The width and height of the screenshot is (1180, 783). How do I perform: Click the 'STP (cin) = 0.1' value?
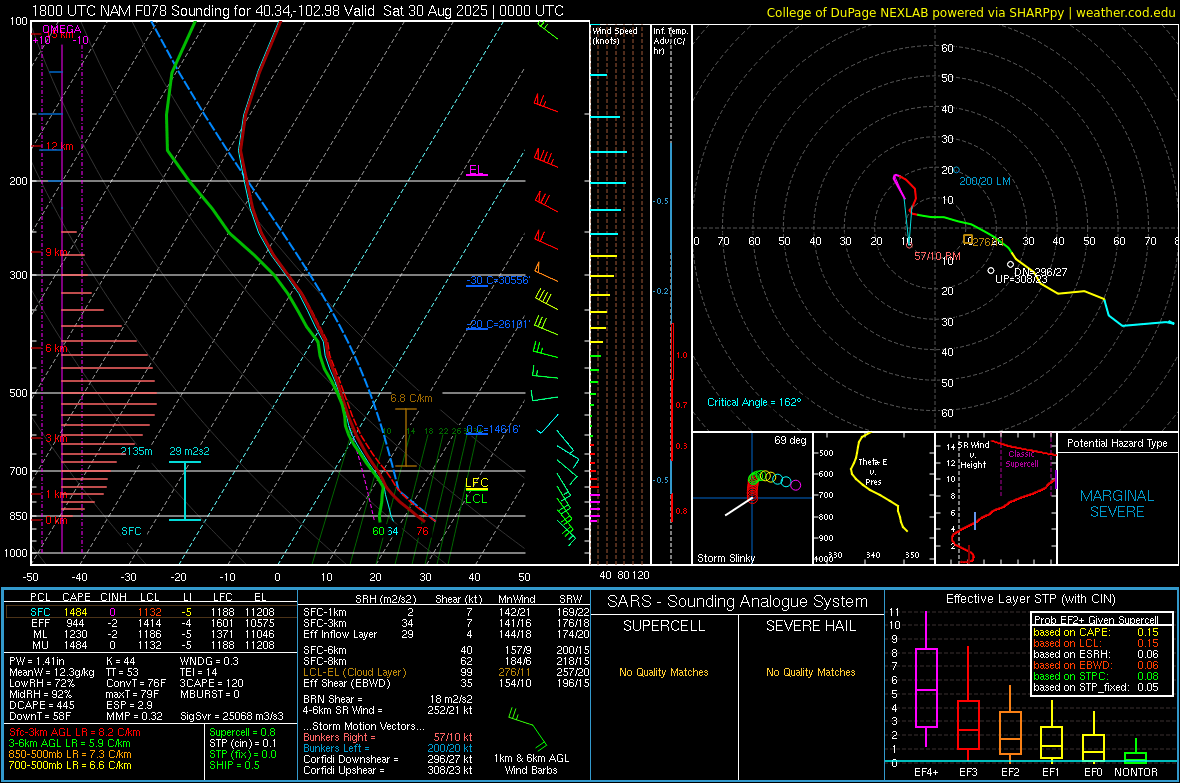(x=243, y=743)
